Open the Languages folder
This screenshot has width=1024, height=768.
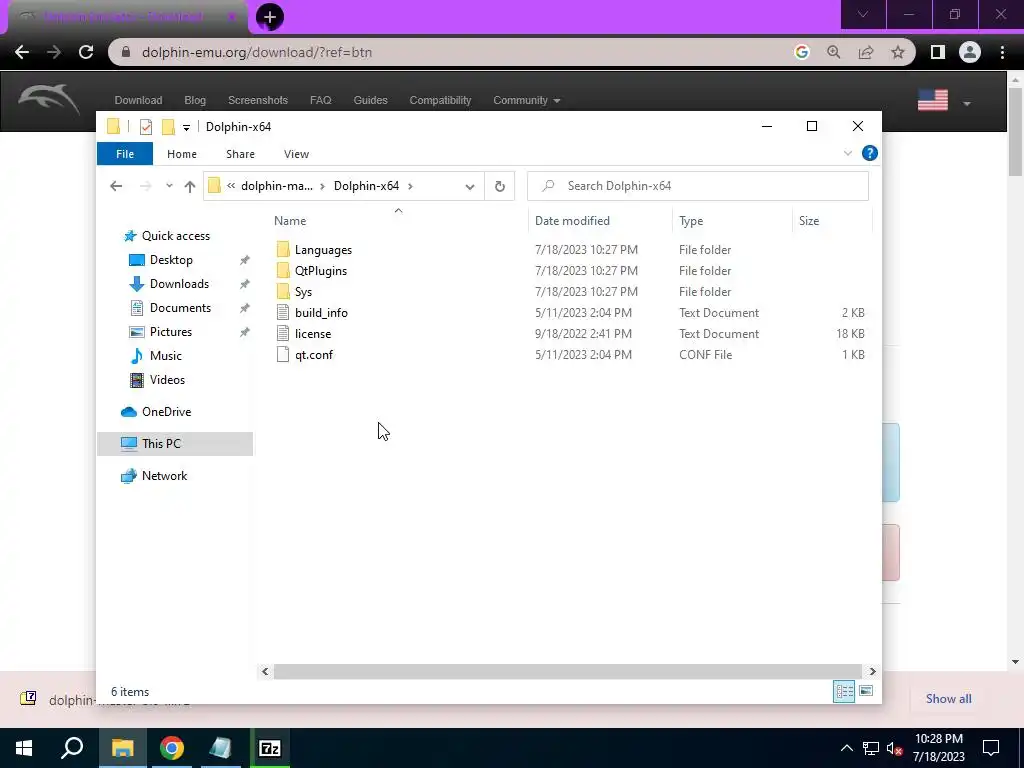[x=323, y=250]
